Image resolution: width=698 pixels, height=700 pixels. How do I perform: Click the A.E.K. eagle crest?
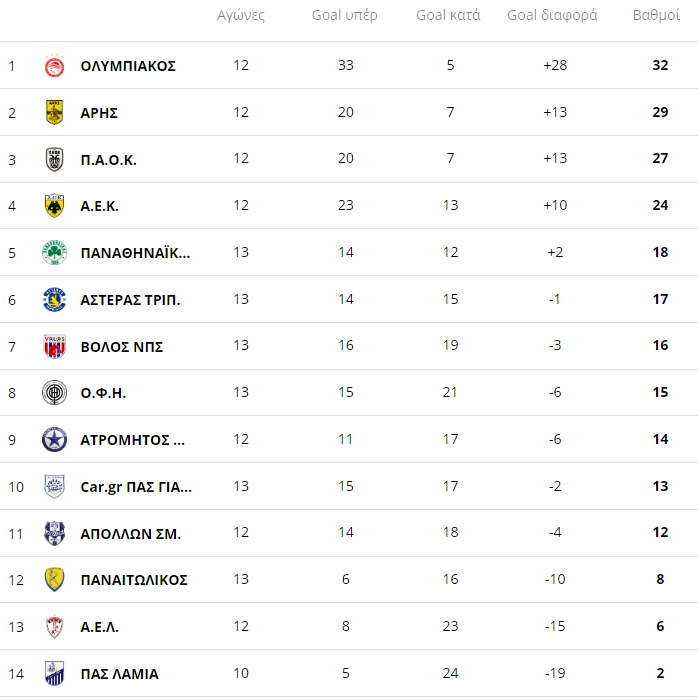tap(54, 206)
